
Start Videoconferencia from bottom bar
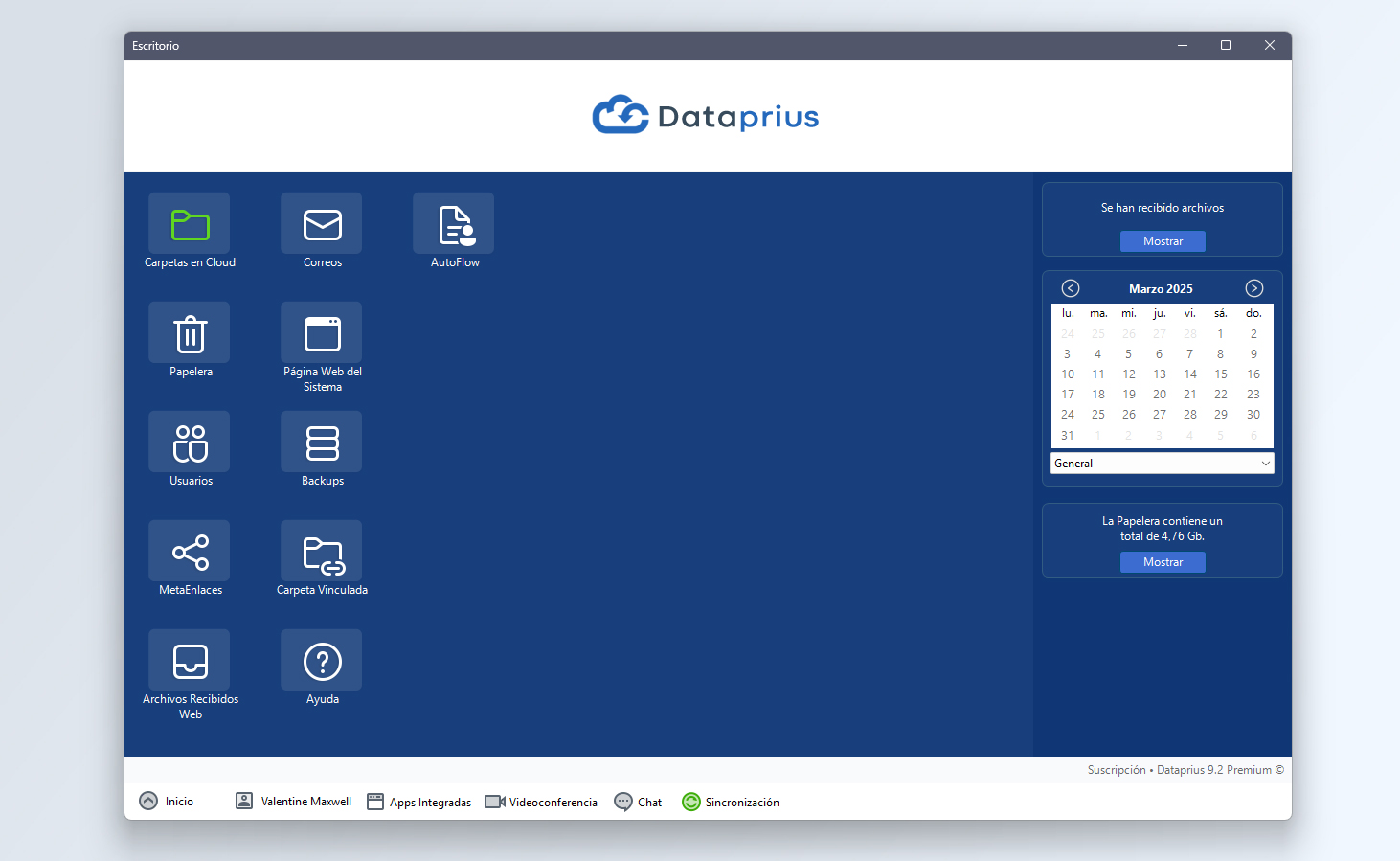553,803
